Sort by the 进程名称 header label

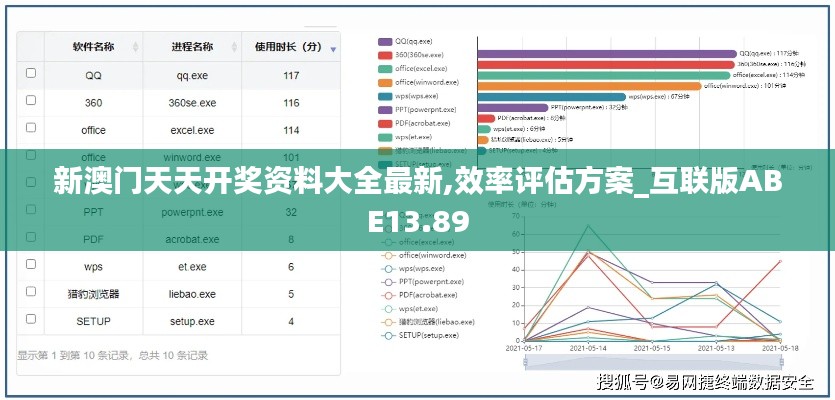[x=192, y=47]
